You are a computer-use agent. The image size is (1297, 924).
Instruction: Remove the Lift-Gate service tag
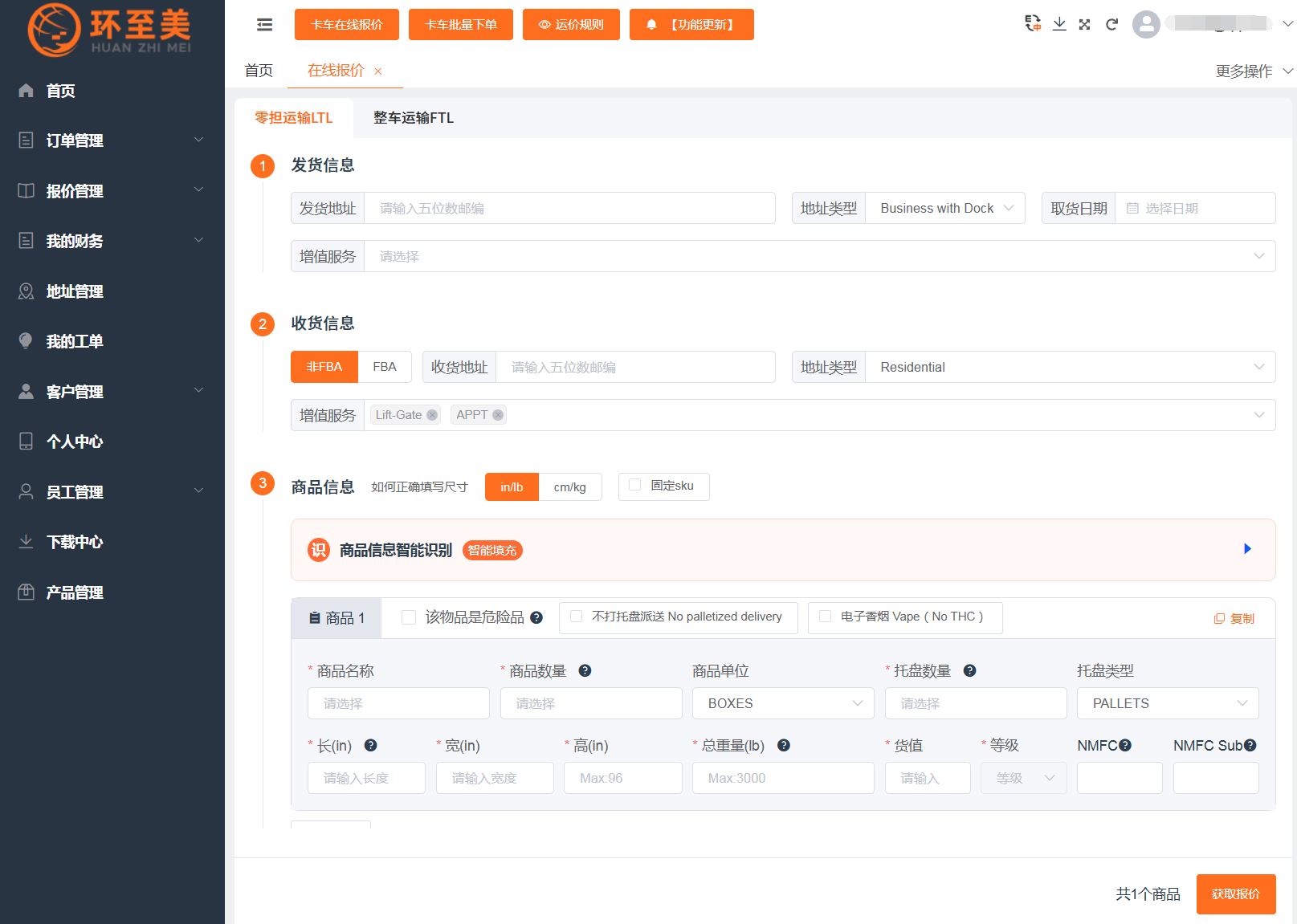[x=432, y=415]
